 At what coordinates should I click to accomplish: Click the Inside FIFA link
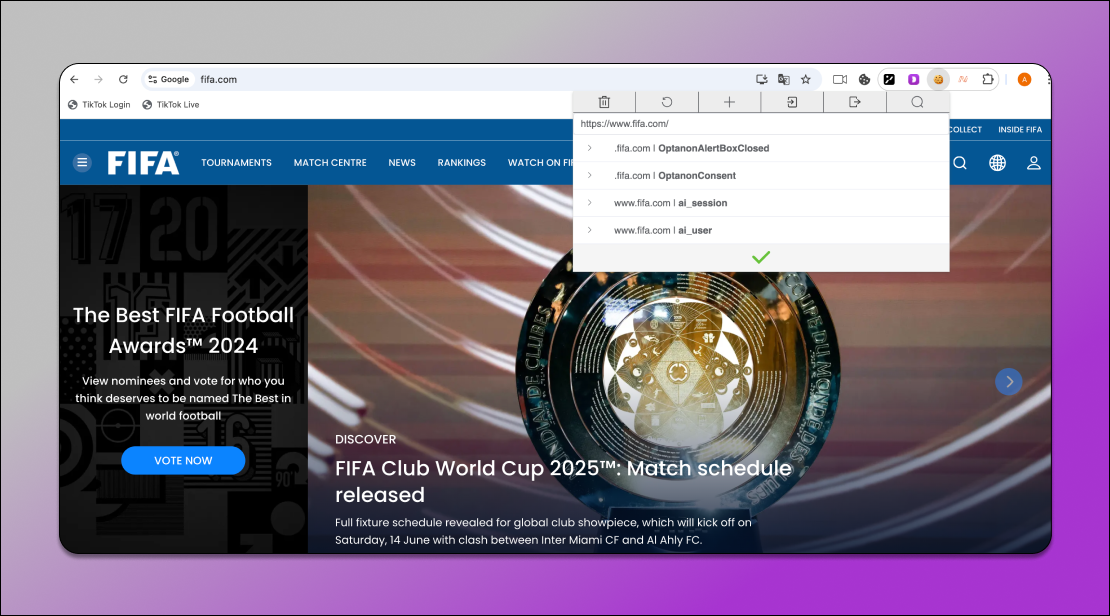click(x=1020, y=130)
